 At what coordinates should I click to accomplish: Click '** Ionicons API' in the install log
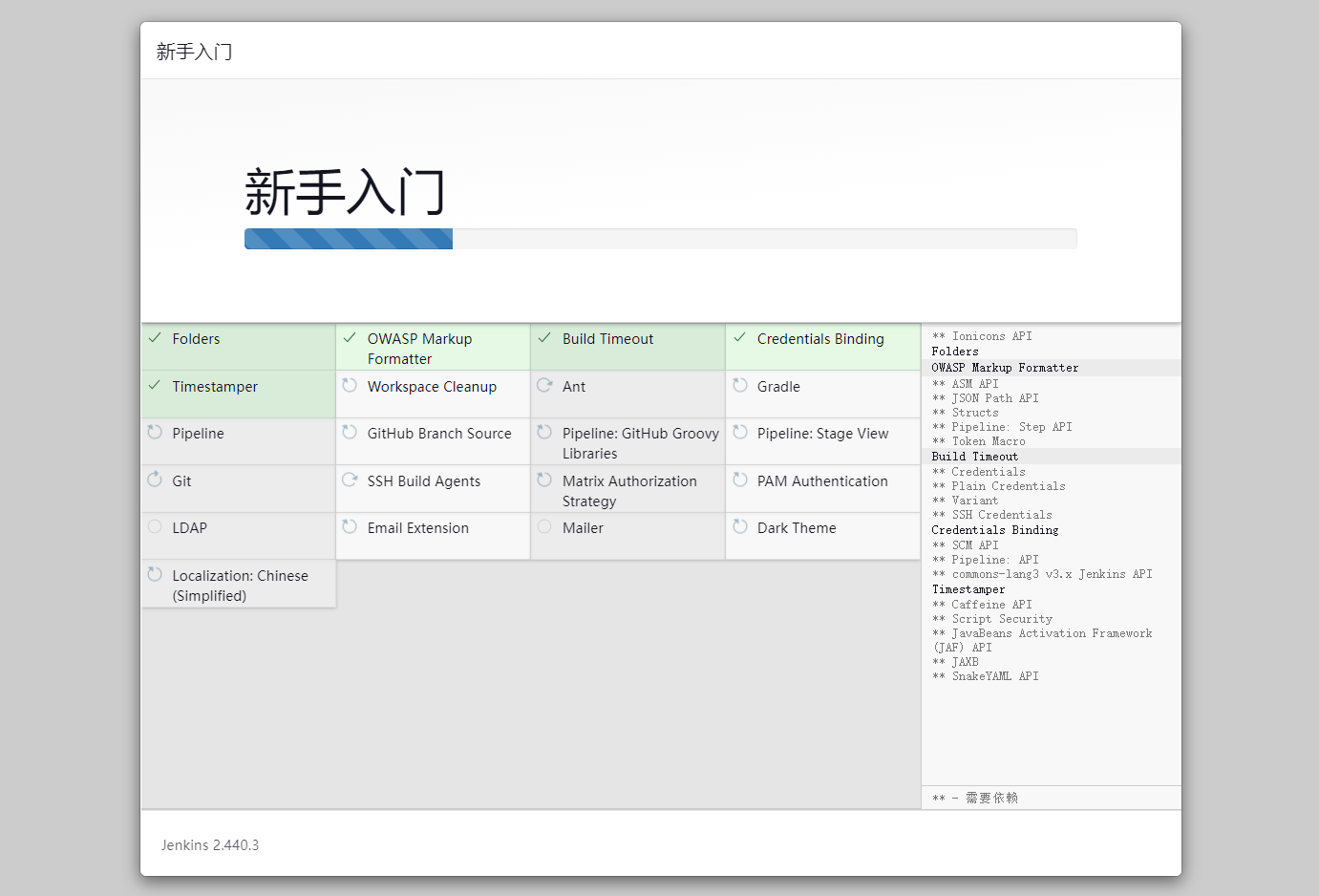[x=982, y=336]
